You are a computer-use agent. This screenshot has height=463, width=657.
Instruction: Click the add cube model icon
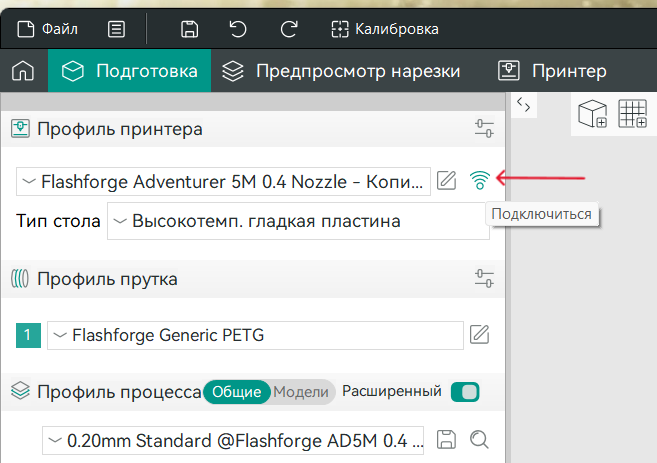point(593,115)
